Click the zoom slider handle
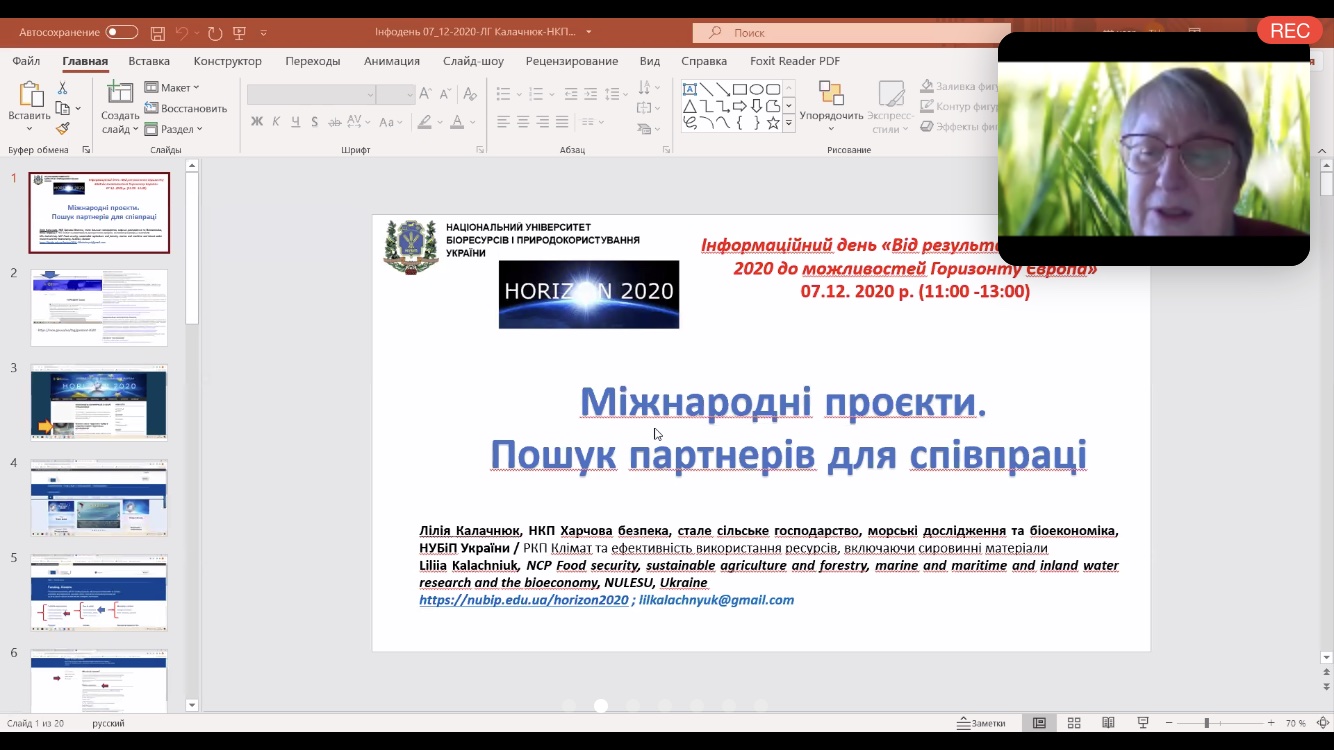The width and height of the screenshot is (1334, 750). (1206, 723)
